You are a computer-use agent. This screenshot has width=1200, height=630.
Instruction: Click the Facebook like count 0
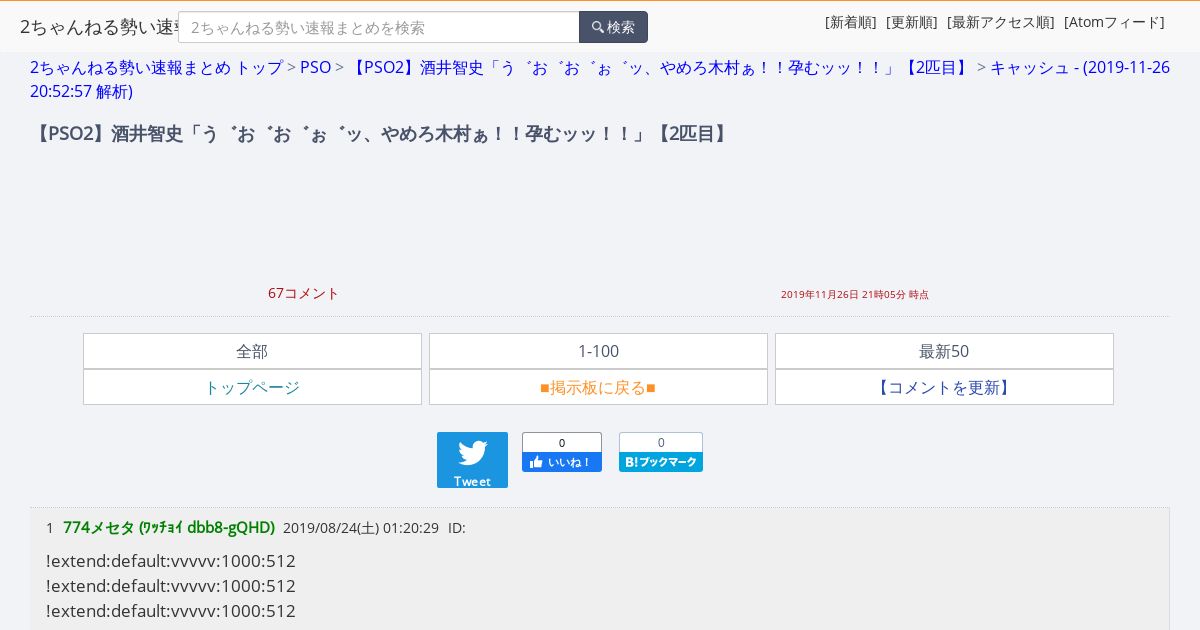coord(562,443)
